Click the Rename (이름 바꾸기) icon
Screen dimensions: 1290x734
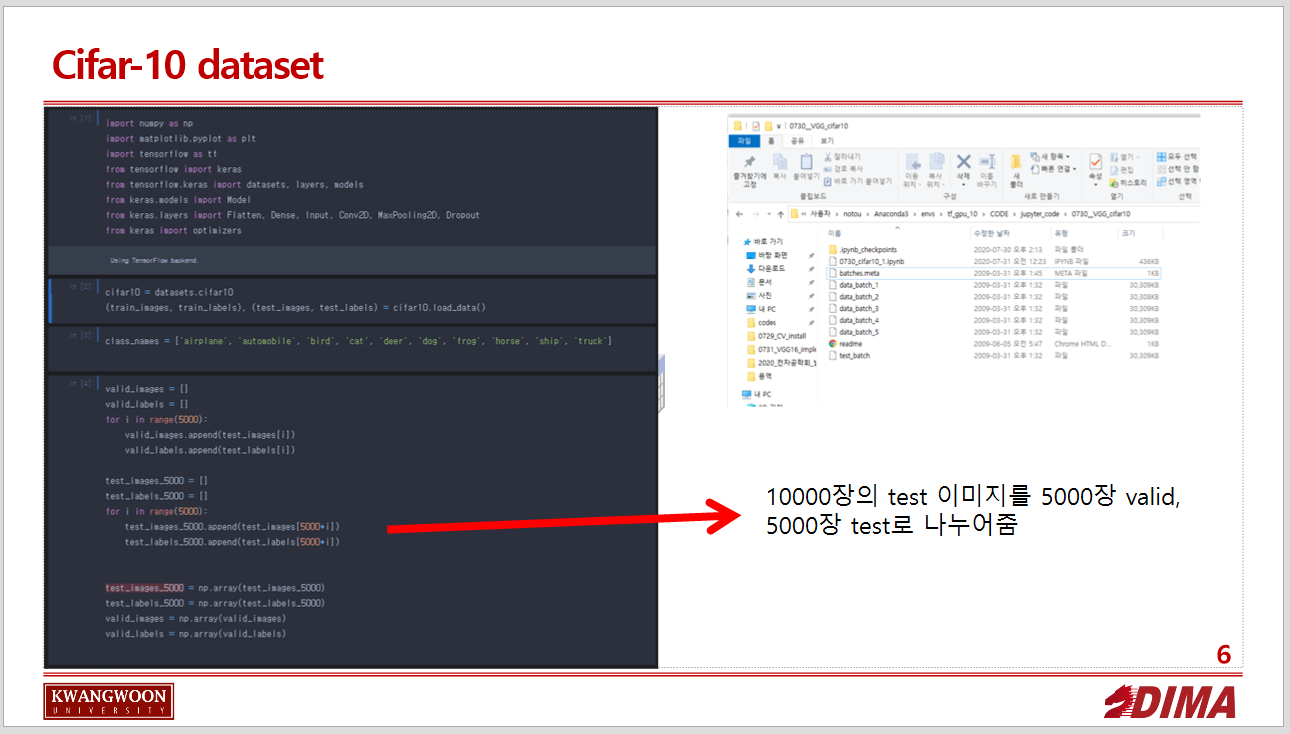pyautogui.click(x=987, y=162)
